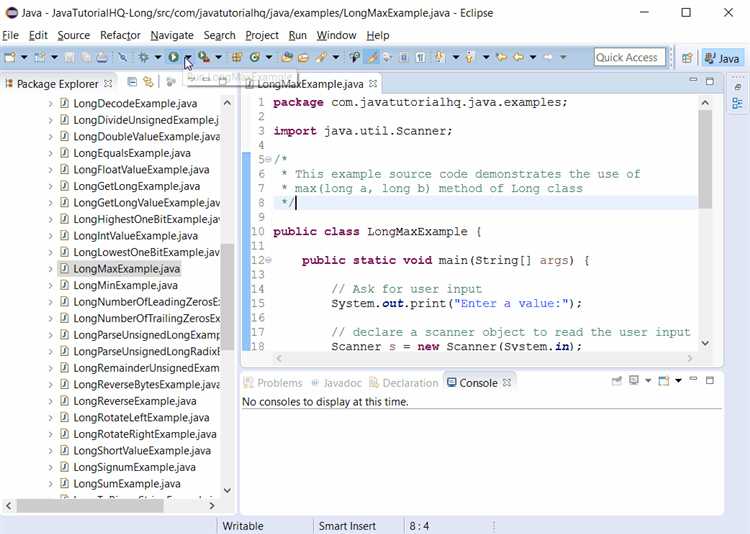The height and width of the screenshot is (534, 750).
Task: Collapse the main method fold at line 12
Action: [268, 260]
